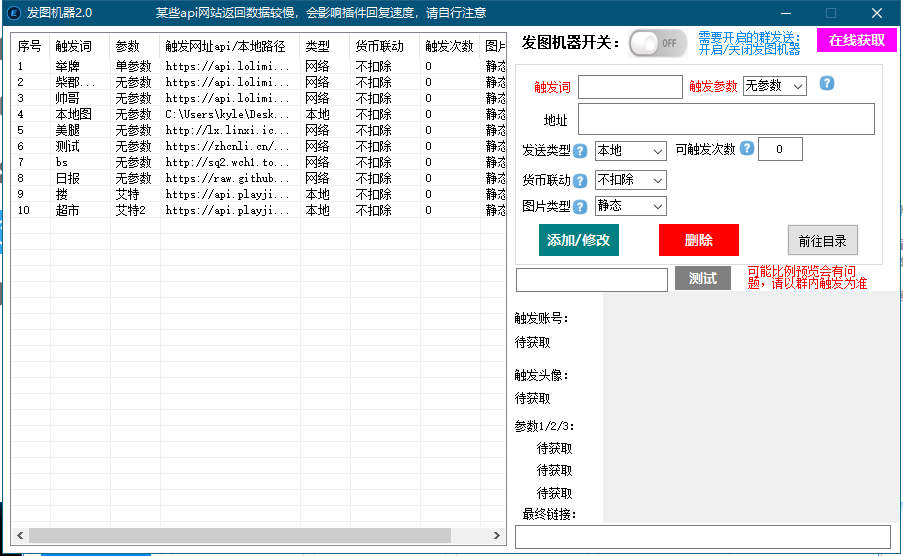903x556 pixels.
Task: Click the app logo icon in title bar
Action: pyautogui.click(x=13, y=12)
